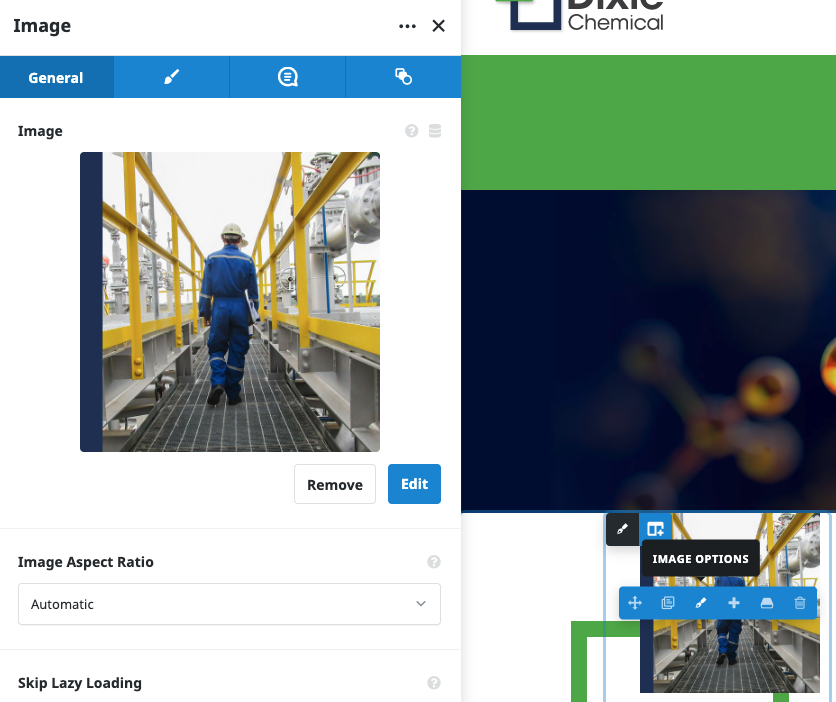
Task: Open the Image Aspect Ratio dropdown
Action: coord(229,604)
